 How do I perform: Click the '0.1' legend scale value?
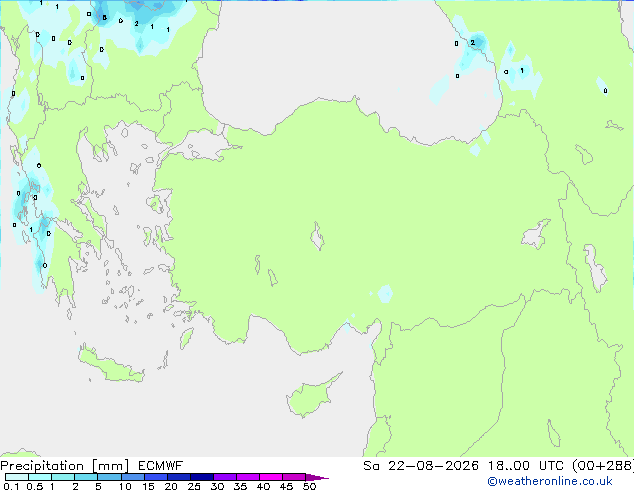coord(11,486)
